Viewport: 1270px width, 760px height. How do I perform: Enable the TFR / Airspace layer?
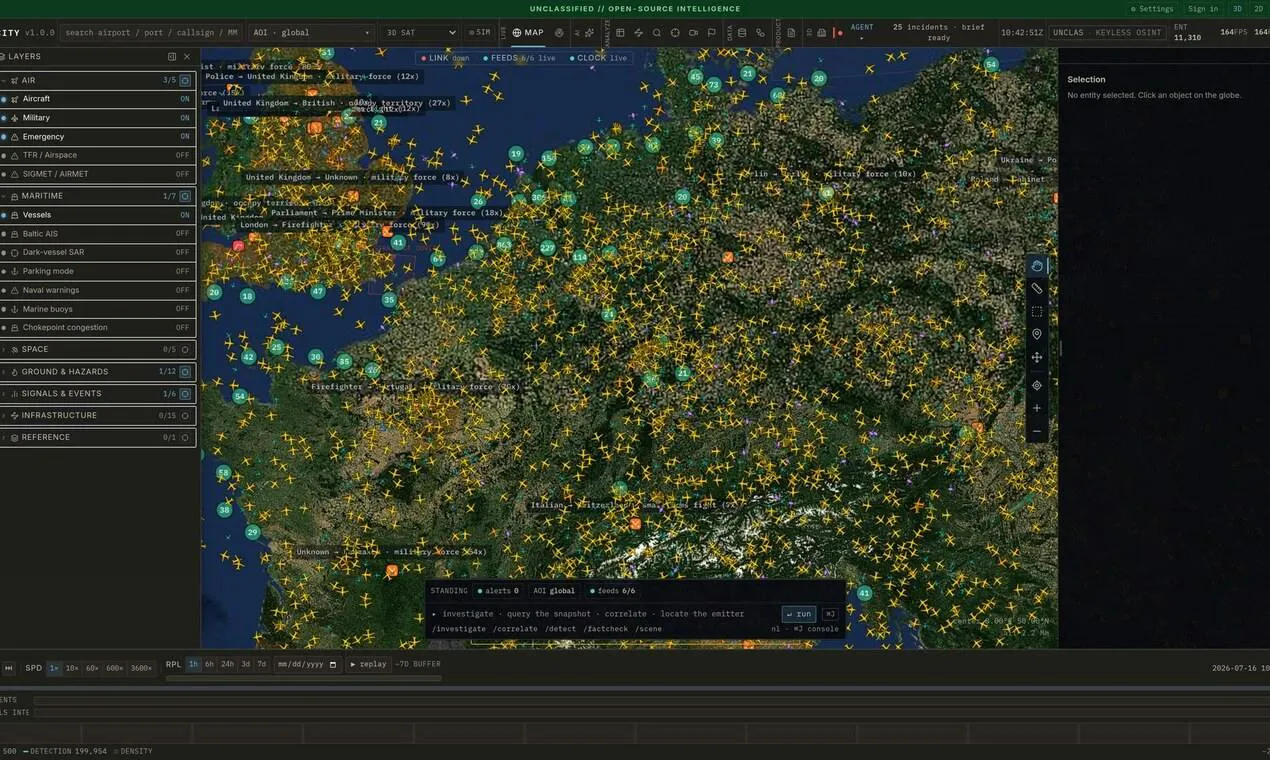click(97, 155)
